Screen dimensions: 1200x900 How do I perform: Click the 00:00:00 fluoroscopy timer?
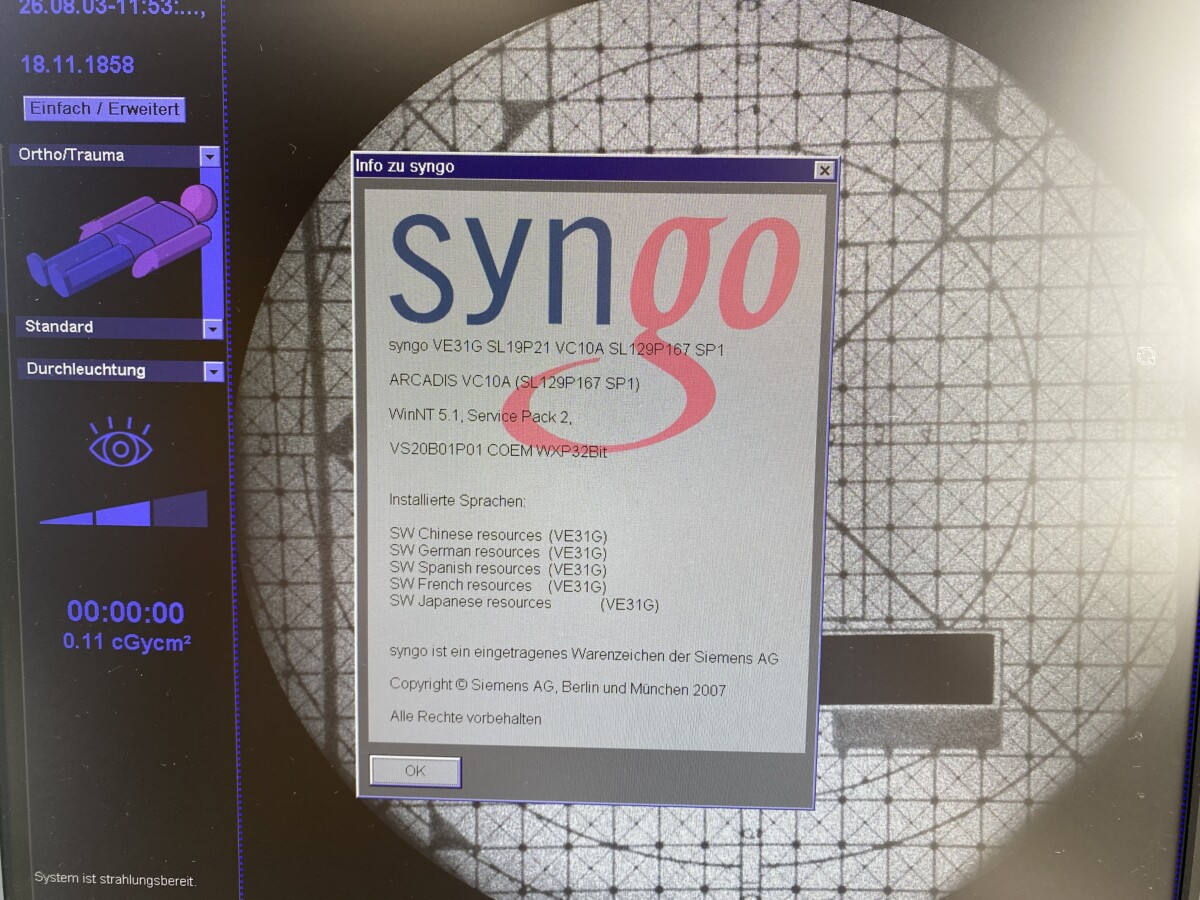coord(126,612)
